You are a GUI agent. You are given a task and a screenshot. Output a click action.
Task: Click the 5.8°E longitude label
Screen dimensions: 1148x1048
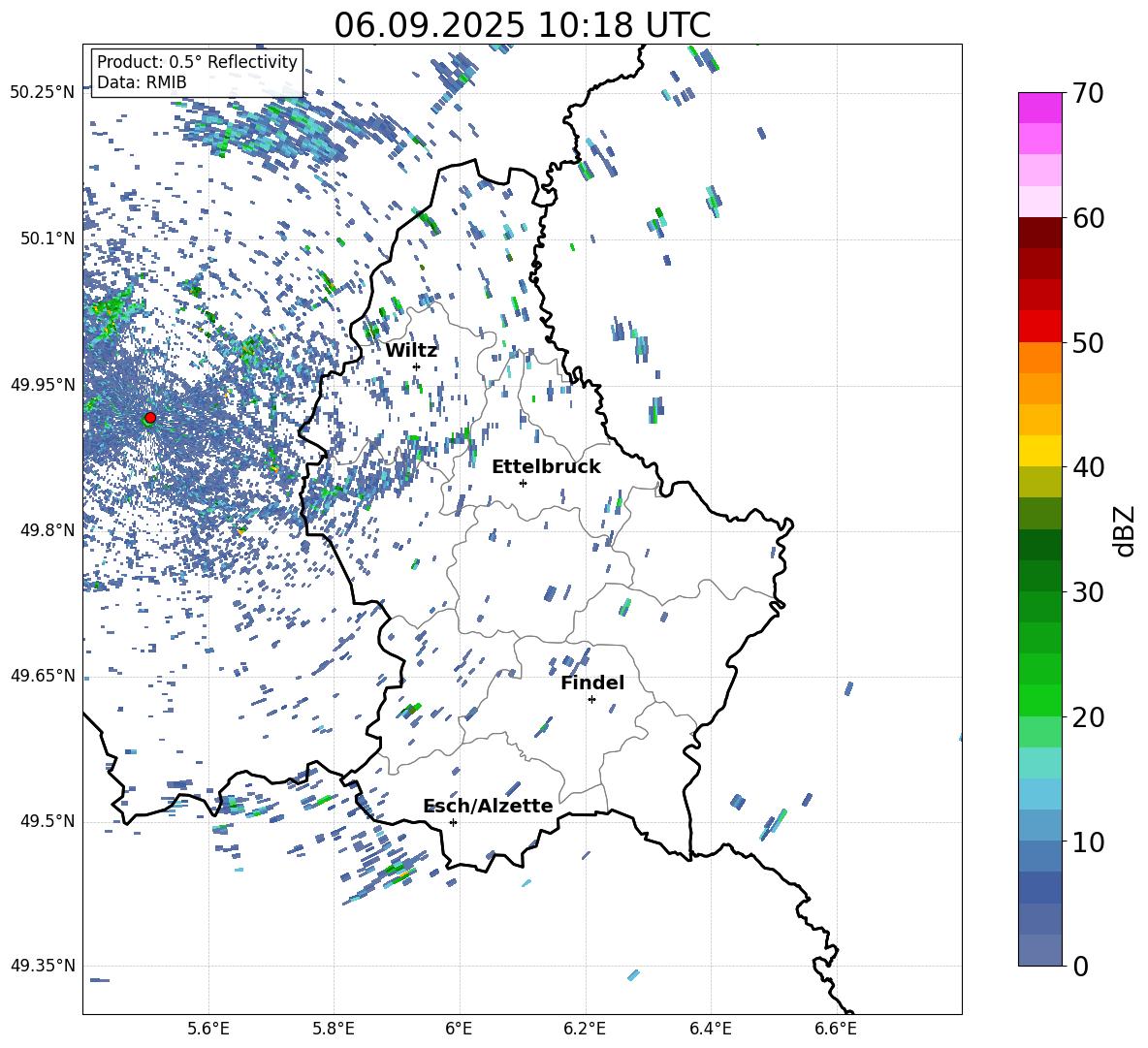[x=334, y=1029]
